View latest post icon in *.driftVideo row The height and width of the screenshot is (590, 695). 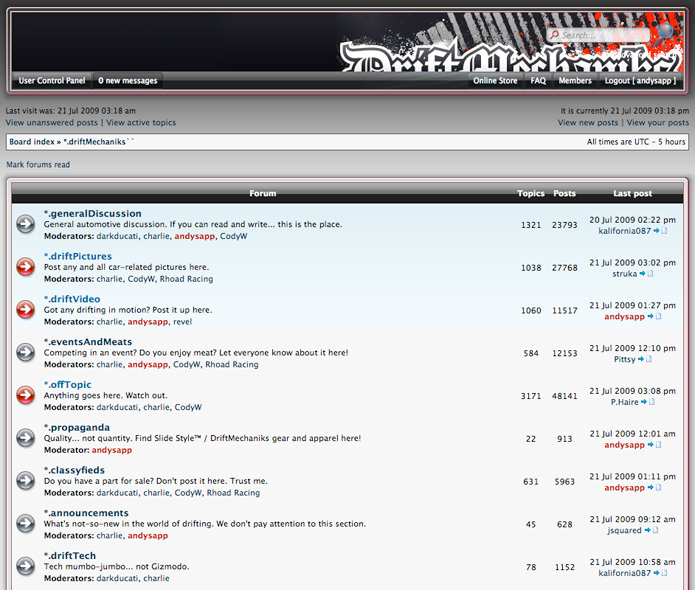(654, 316)
